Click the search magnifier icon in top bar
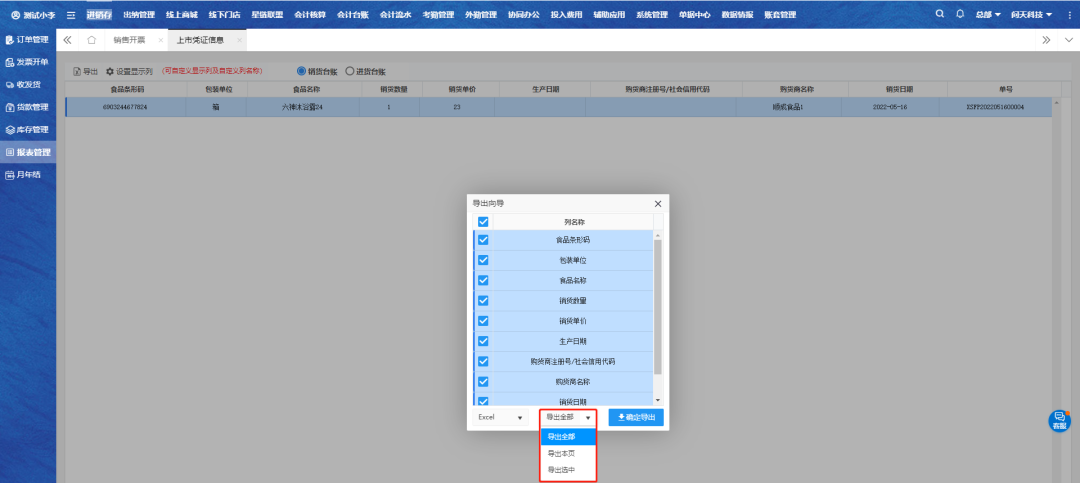The height and width of the screenshot is (483, 1080). [939, 15]
